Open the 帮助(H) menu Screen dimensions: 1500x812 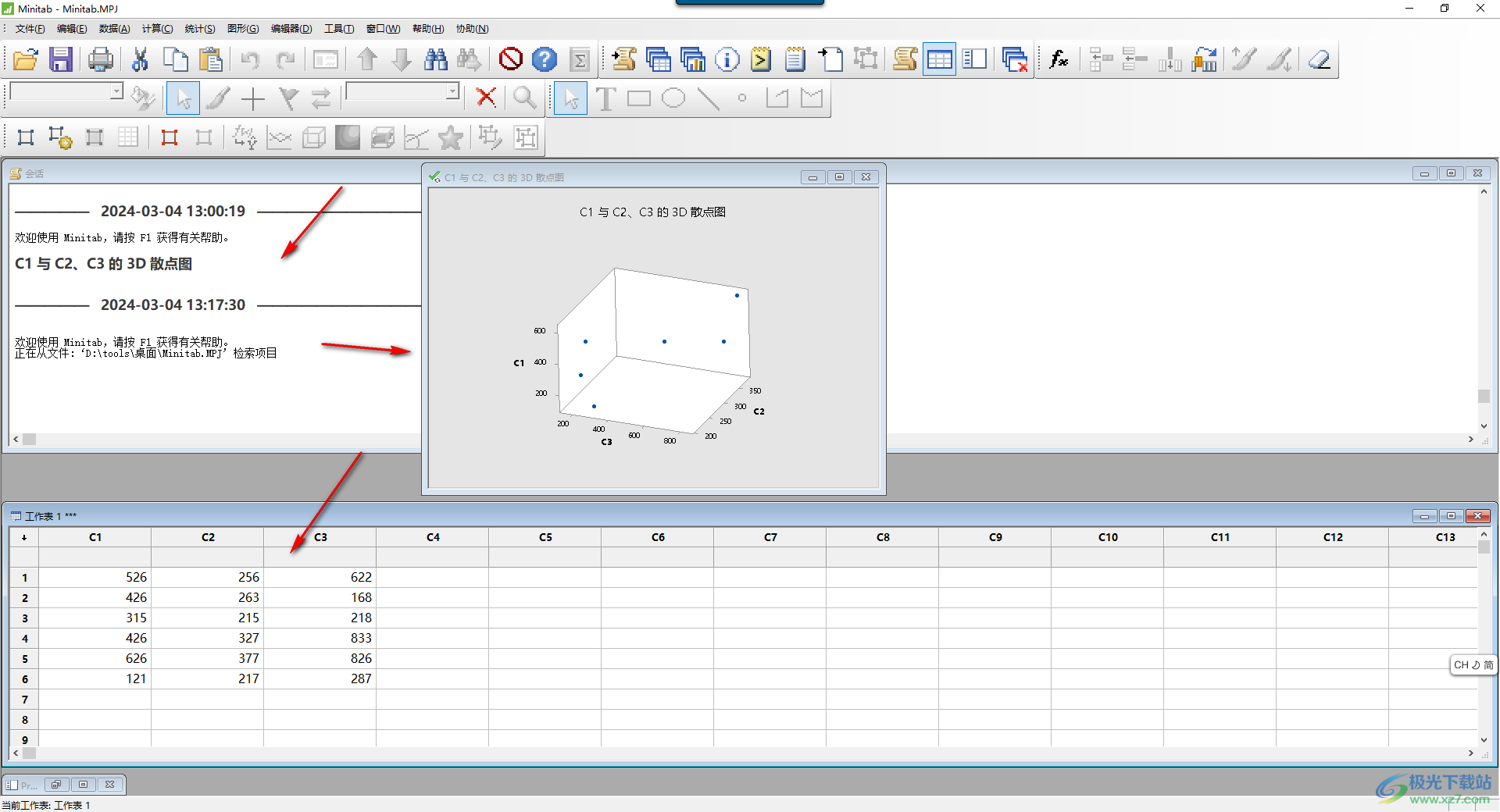pos(428,29)
